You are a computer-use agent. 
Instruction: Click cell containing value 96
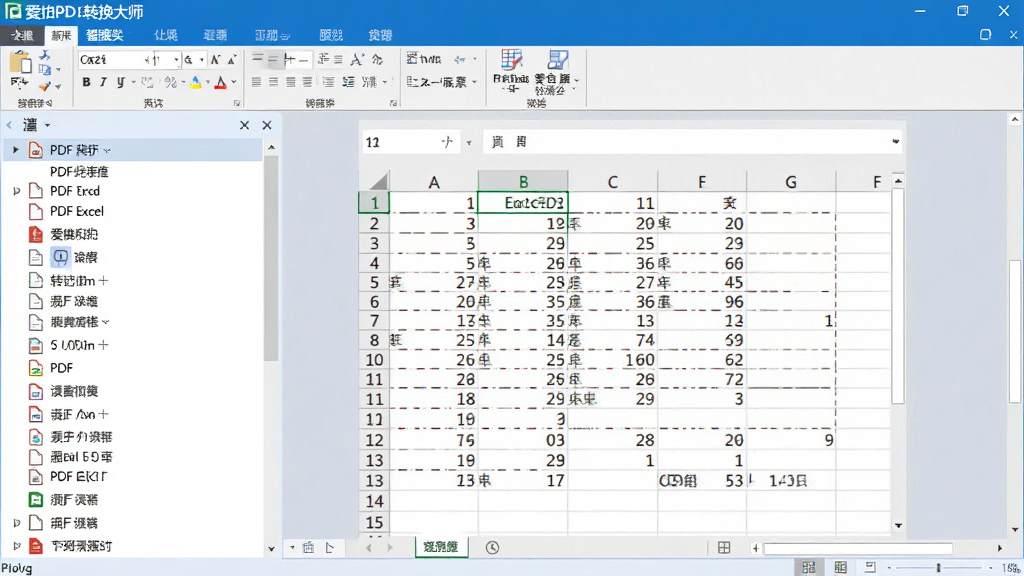click(x=701, y=302)
